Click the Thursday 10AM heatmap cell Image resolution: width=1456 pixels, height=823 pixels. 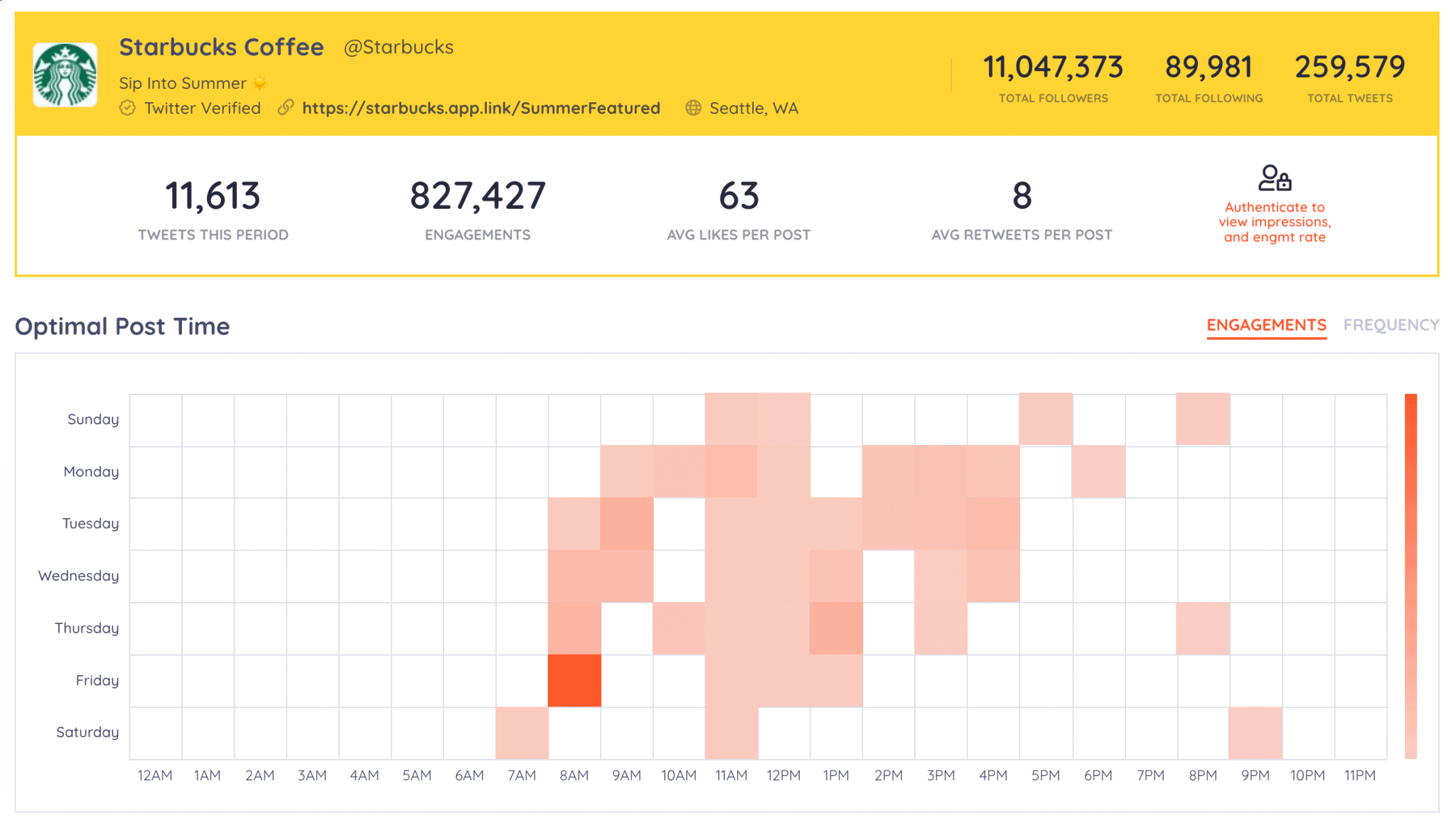click(679, 628)
